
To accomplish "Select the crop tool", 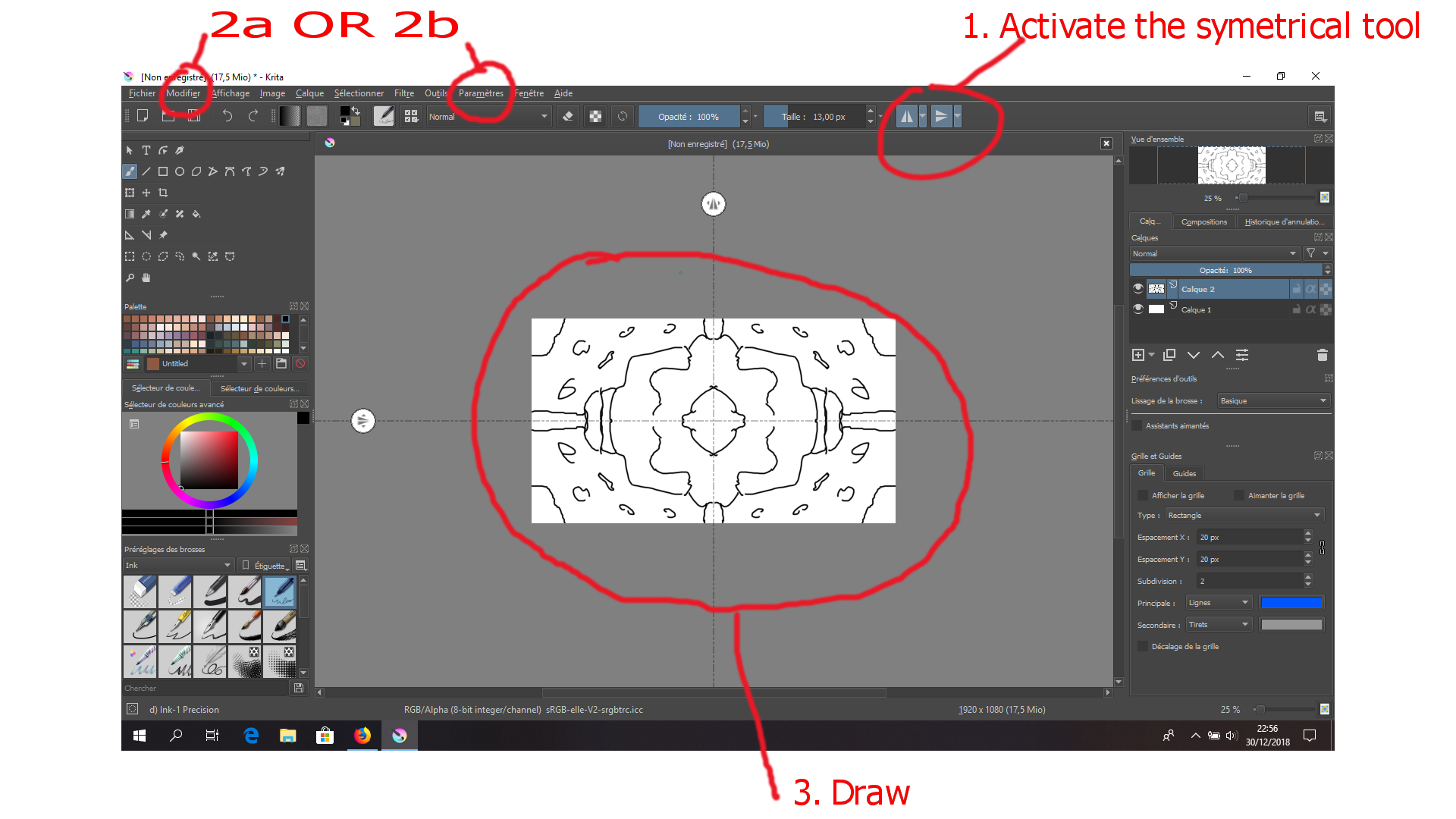I will [x=163, y=193].
